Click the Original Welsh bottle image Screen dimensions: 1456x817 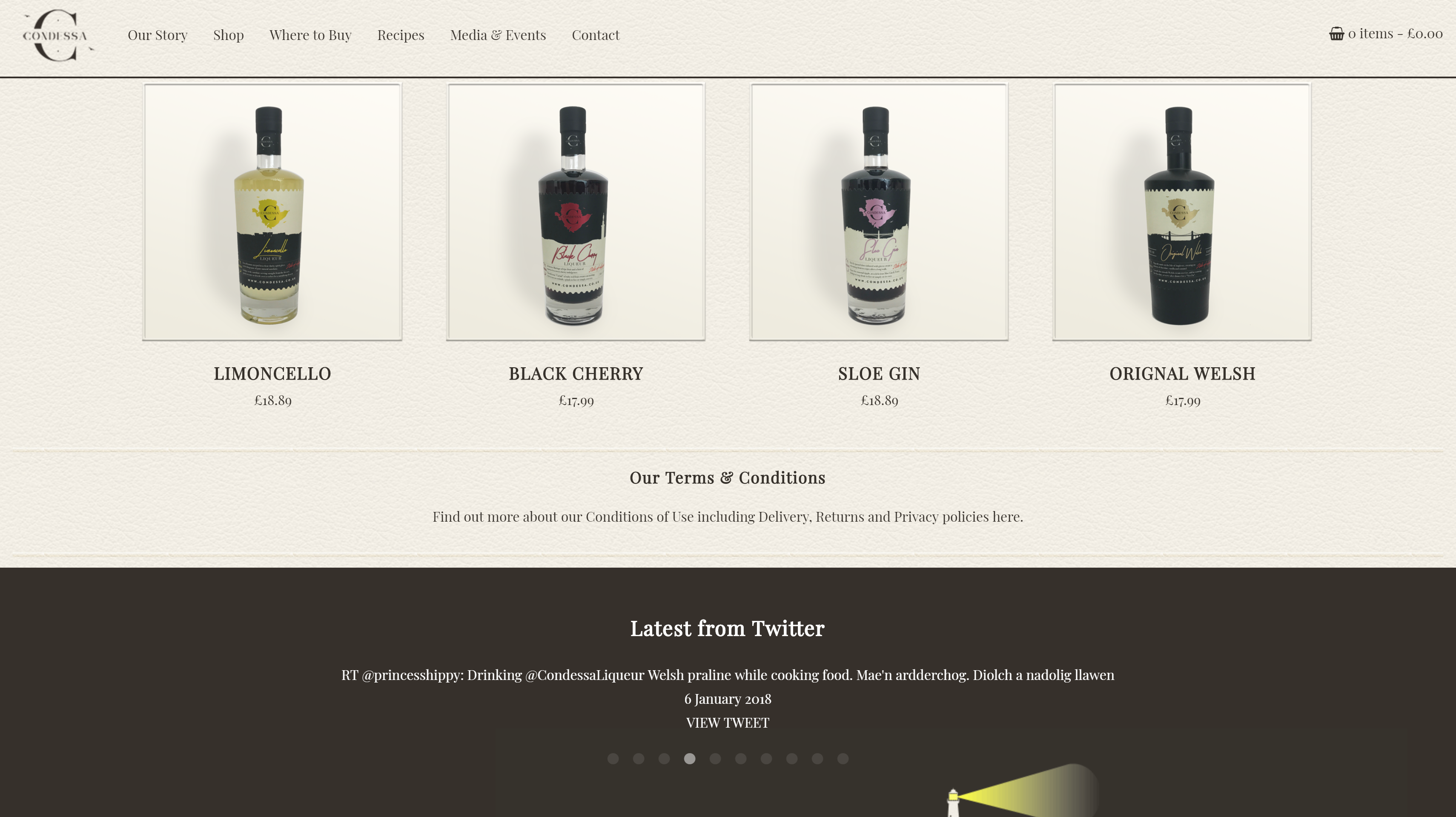(x=1182, y=212)
